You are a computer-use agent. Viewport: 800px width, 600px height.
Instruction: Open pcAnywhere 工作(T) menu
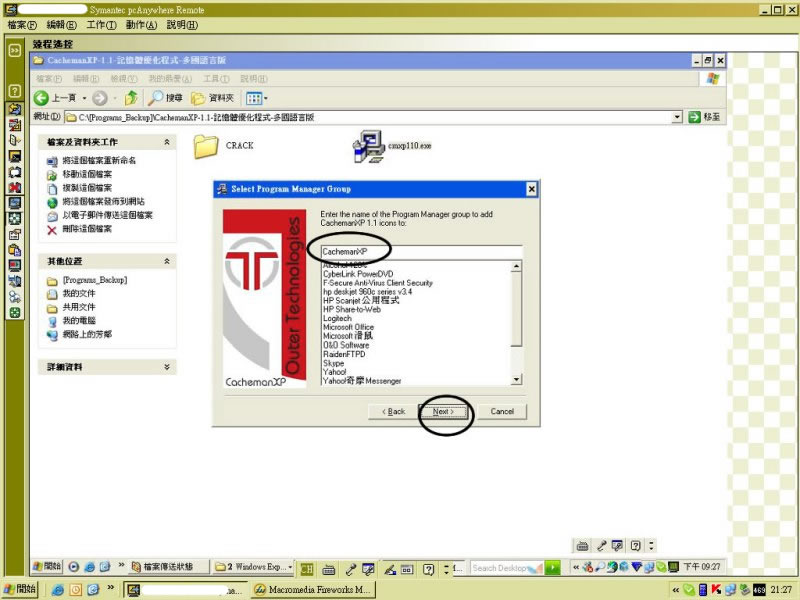click(x=102, y=25)
